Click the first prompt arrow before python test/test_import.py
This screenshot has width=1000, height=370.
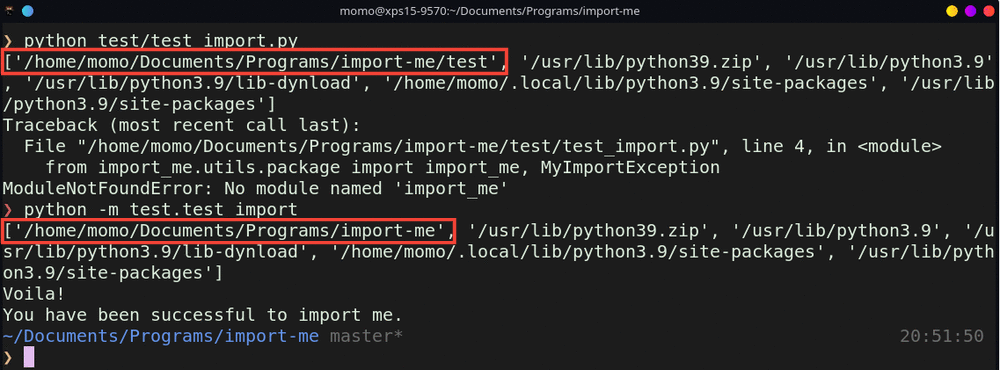(x=8, y=42)
